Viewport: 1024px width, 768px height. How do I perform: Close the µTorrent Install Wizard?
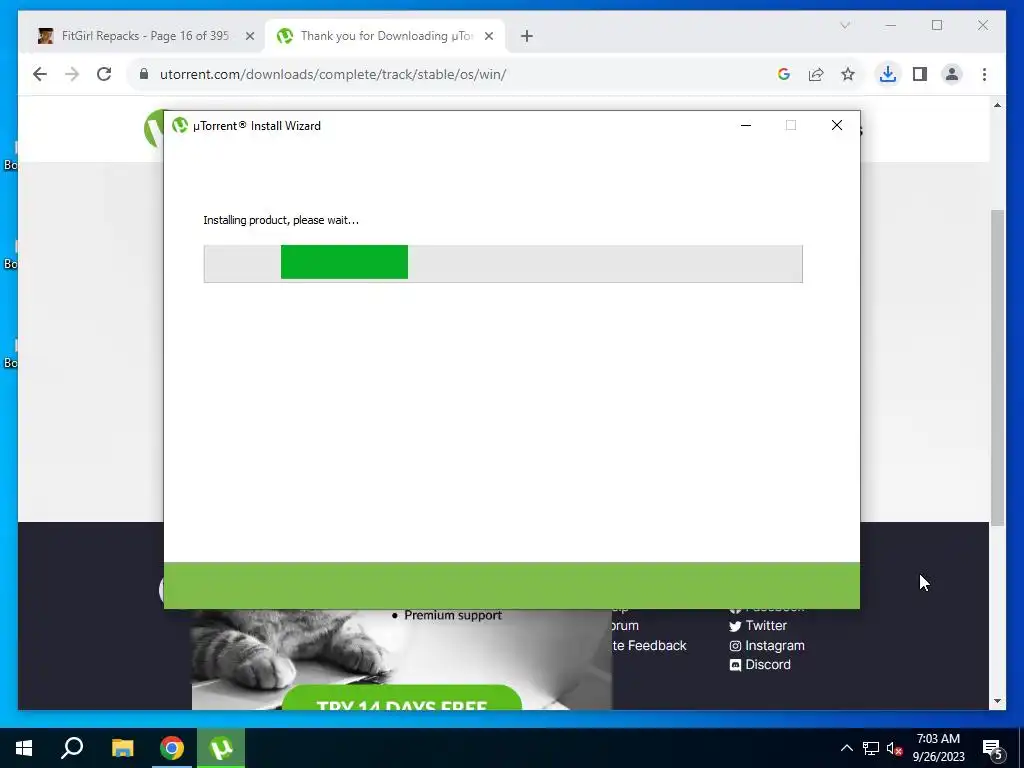(x=837, y=125)
